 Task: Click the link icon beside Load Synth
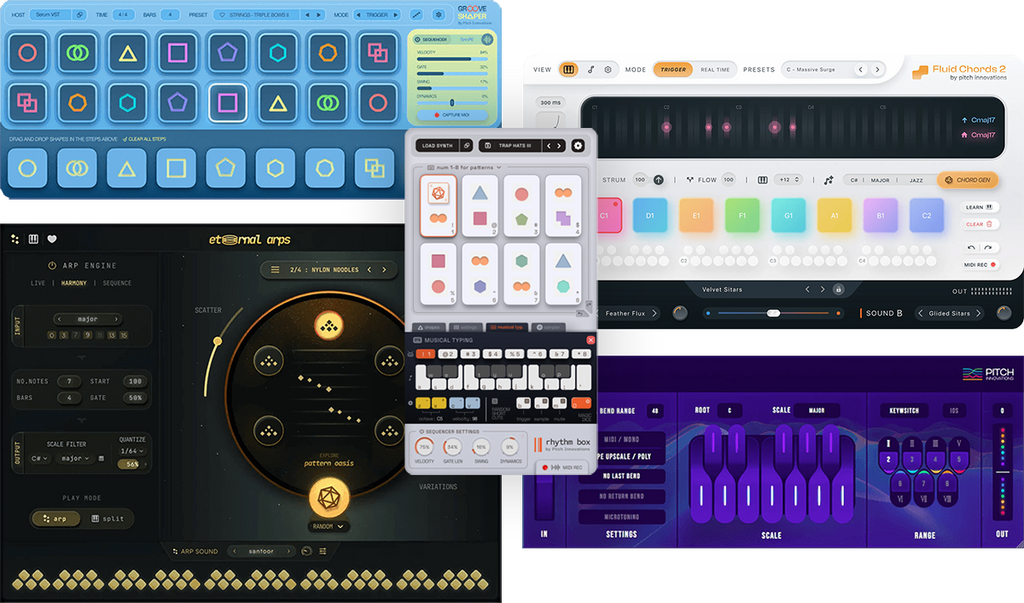pyautogui.click(x=466, y=146)
